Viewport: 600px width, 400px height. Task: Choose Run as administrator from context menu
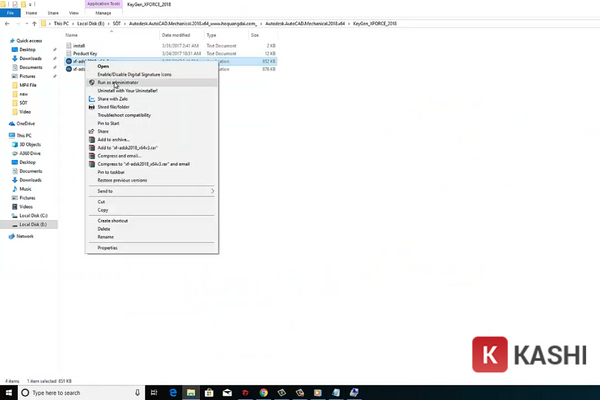[152, 82]
